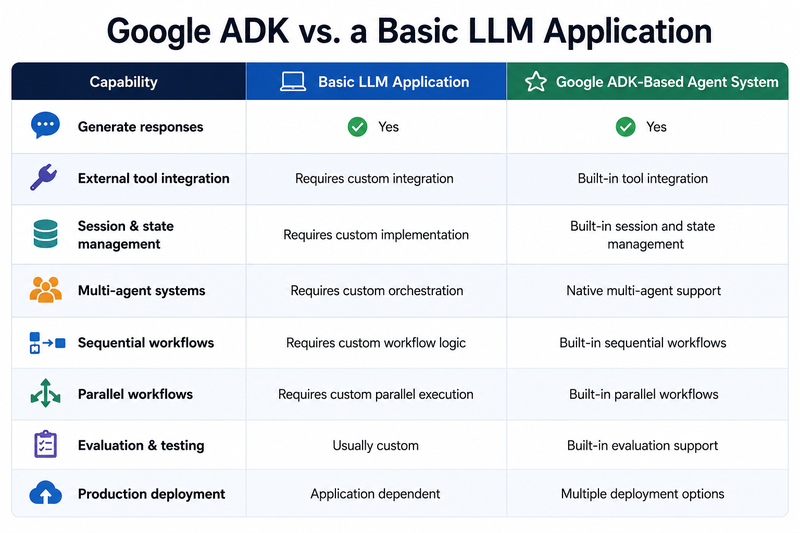Screen dimensions: 800x533
Task: Click the Requires custom parallel execution cell
Action: coord(376,394)
